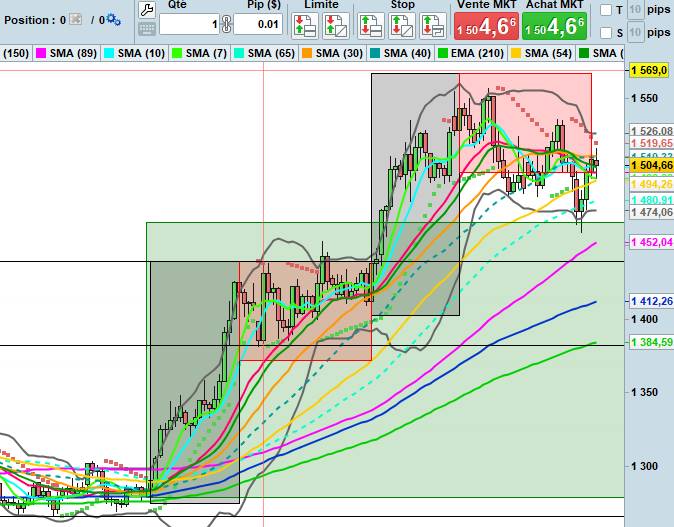Click the 1 504,66 current price label
The height and width of the screenshot is (527, 674).
click(x=650, y=165)
